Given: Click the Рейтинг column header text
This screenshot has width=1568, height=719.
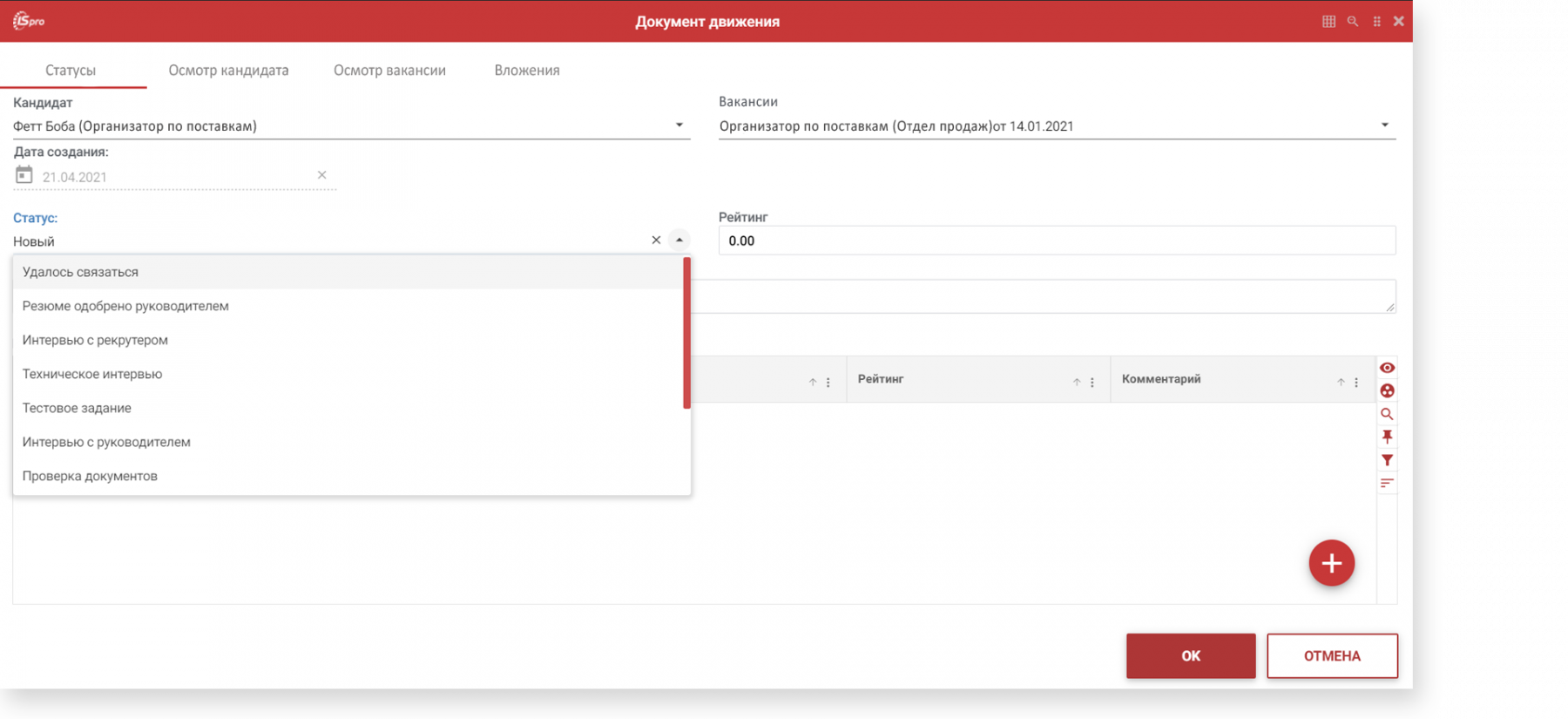Looking at the screenshot, I should [881, 379].
